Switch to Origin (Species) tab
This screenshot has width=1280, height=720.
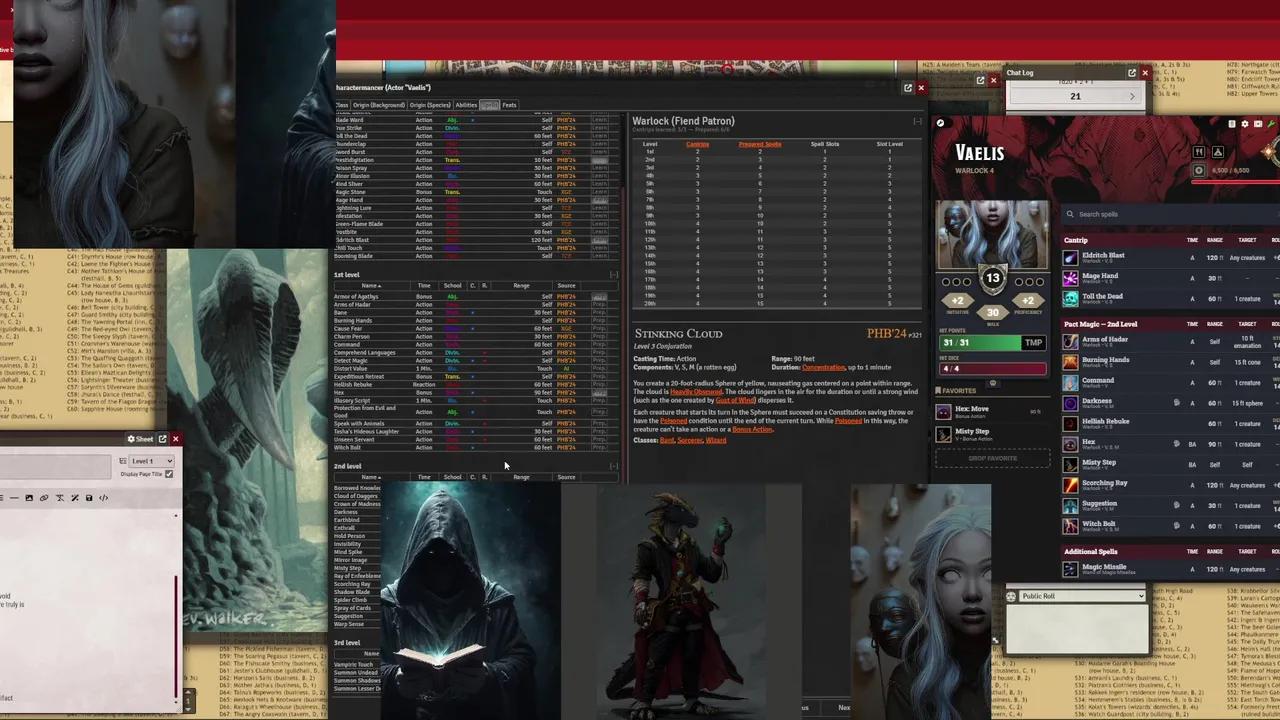pyautogui.click(x=430, y=105)
